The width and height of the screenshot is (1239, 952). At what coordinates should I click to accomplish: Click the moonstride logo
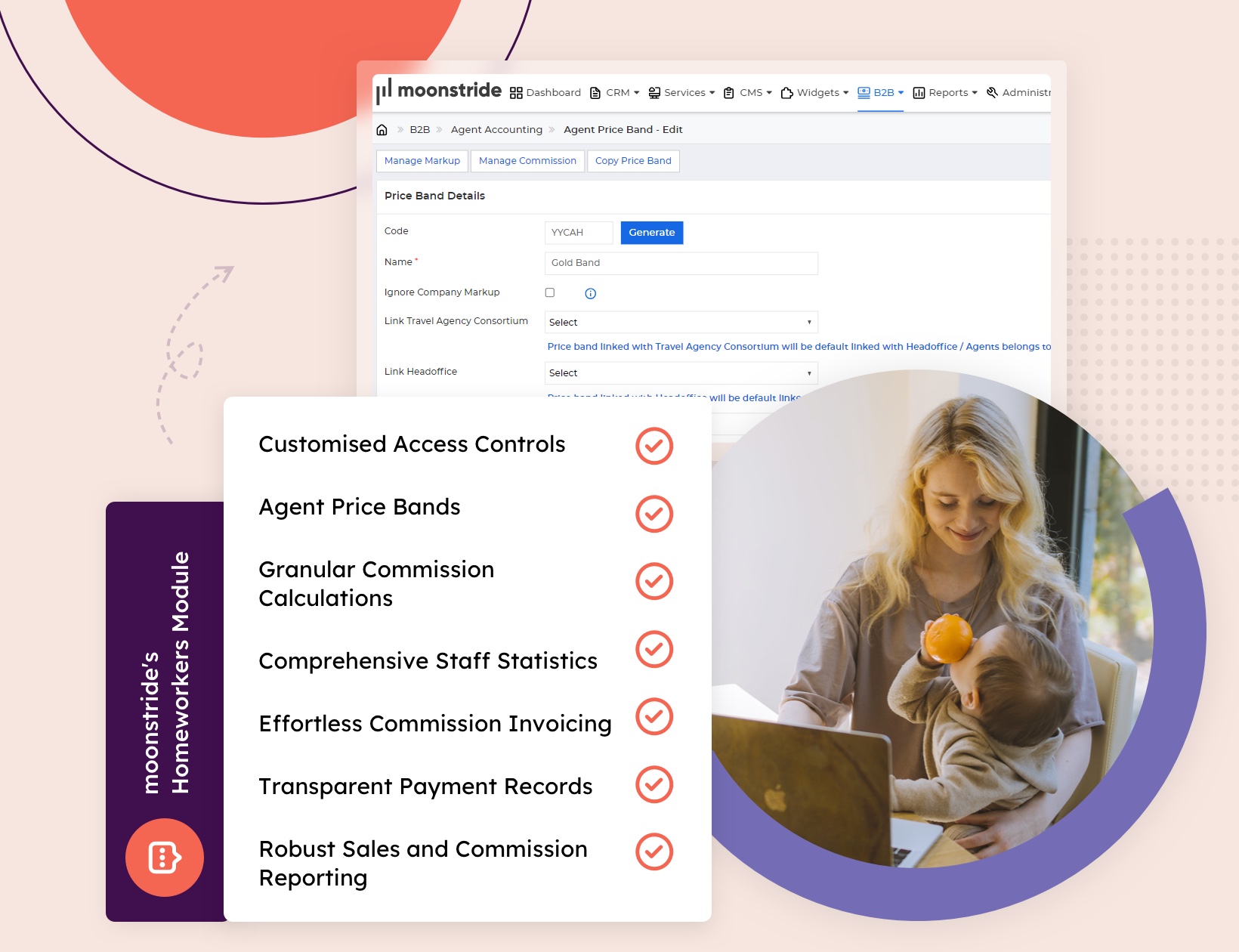(439, 91)
